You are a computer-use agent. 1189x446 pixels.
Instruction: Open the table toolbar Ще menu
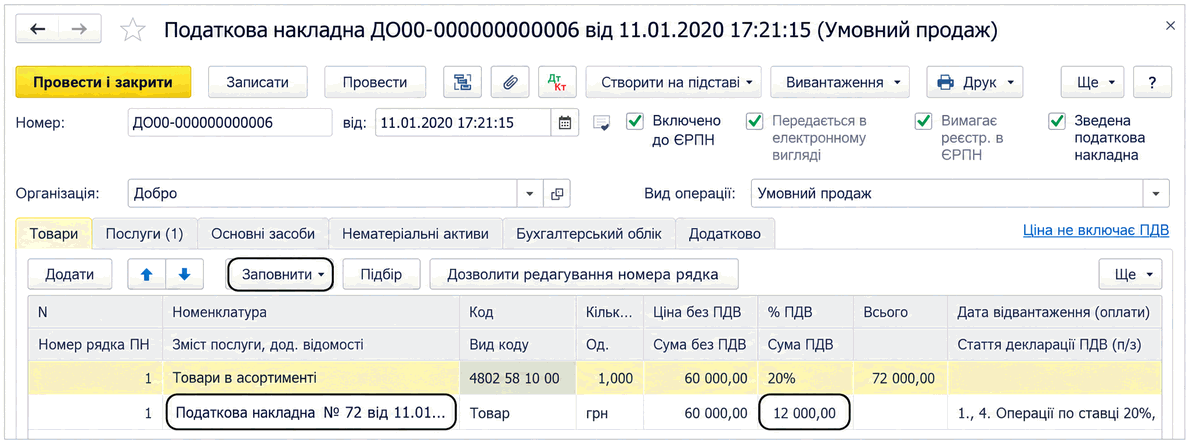click(1130, 274)
